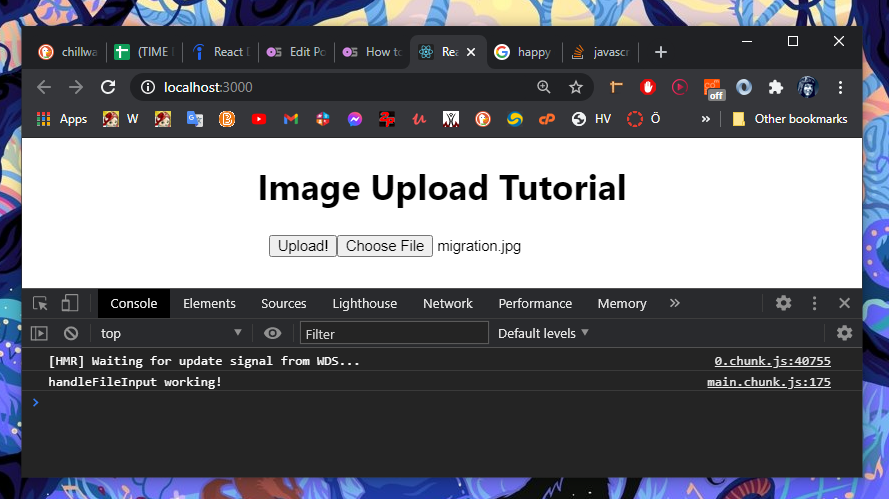Switch to the (TIME browser tab
Image resolution: width=889 pixels, height=499 pixels.
click(x=145, y=52)
